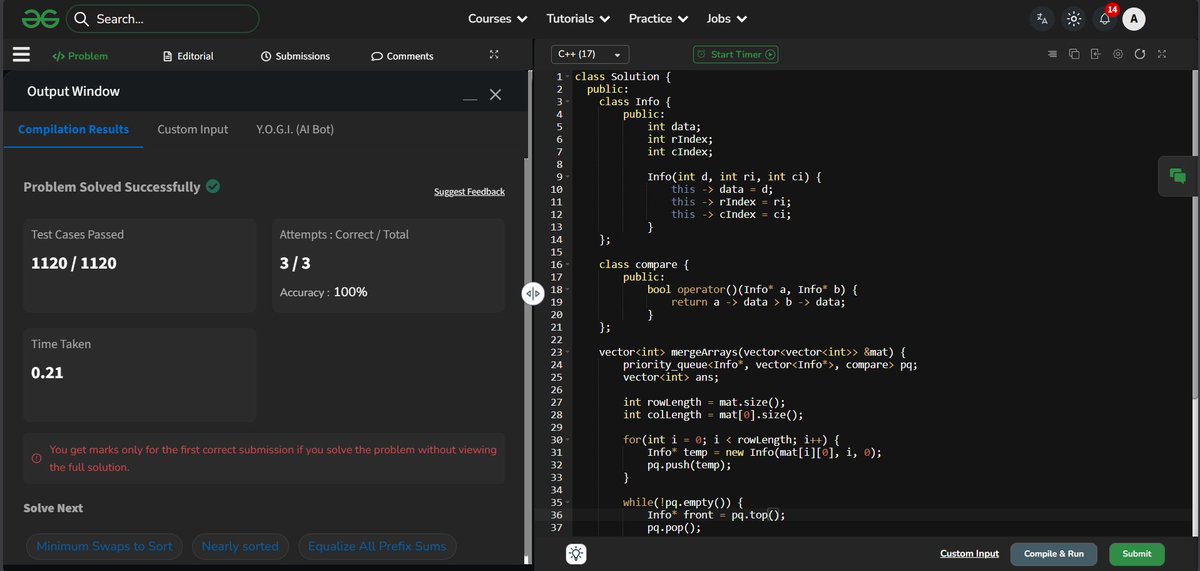Image resolution: width=1200 pixels, height=571 pixels.
Task: Open the hamburger sidebar menu icon
Action: pyautogui.click(x=21, y=56)
